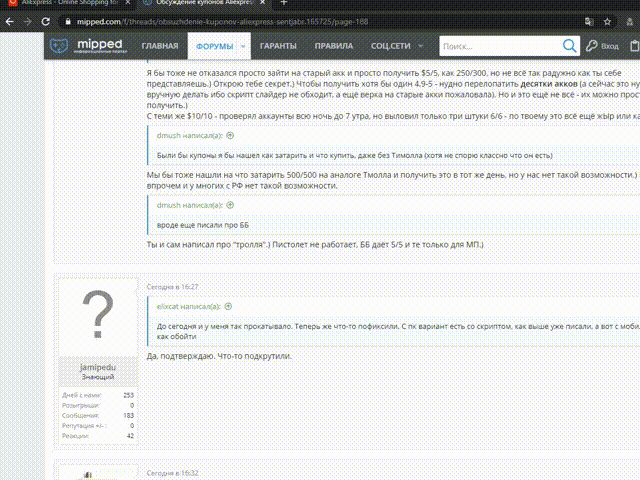640x480 pixels.
Task: Open the ГЛАВНАЯ menu item
Action: pos(160,46)
